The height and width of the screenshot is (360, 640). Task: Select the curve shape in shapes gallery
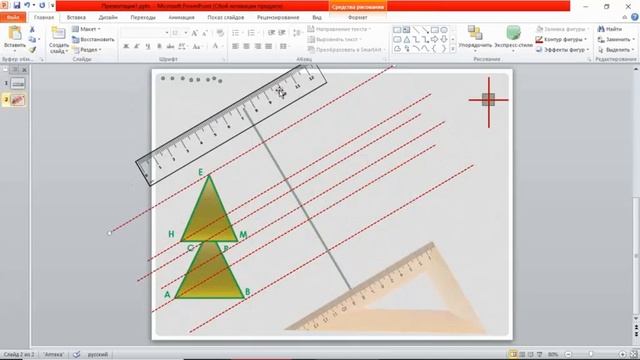coord(425,49)
